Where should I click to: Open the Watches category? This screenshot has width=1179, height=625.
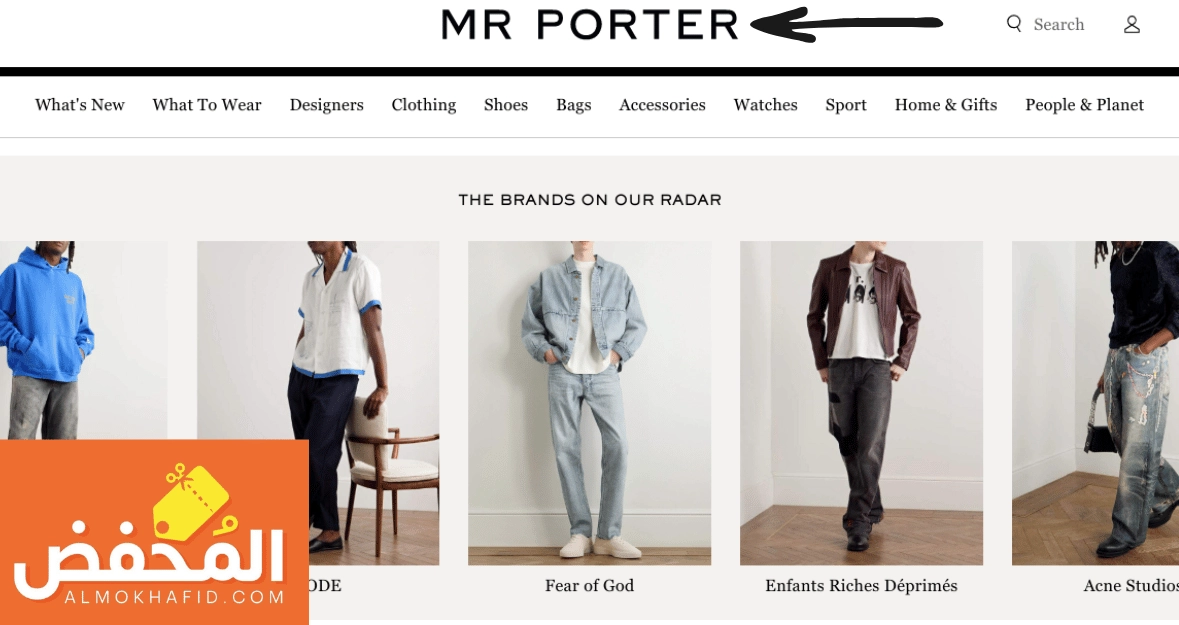pyautogui.click(x=765, y=105)
